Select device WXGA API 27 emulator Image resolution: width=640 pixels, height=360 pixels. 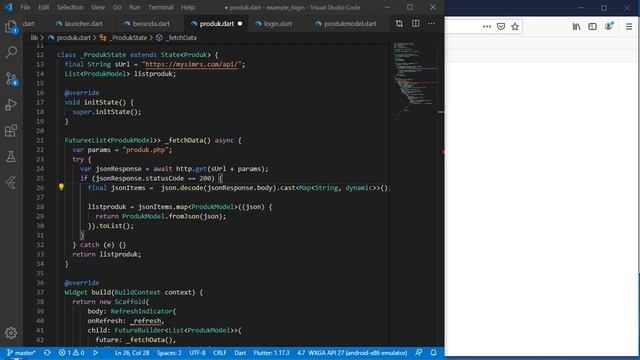click(352, 353)
